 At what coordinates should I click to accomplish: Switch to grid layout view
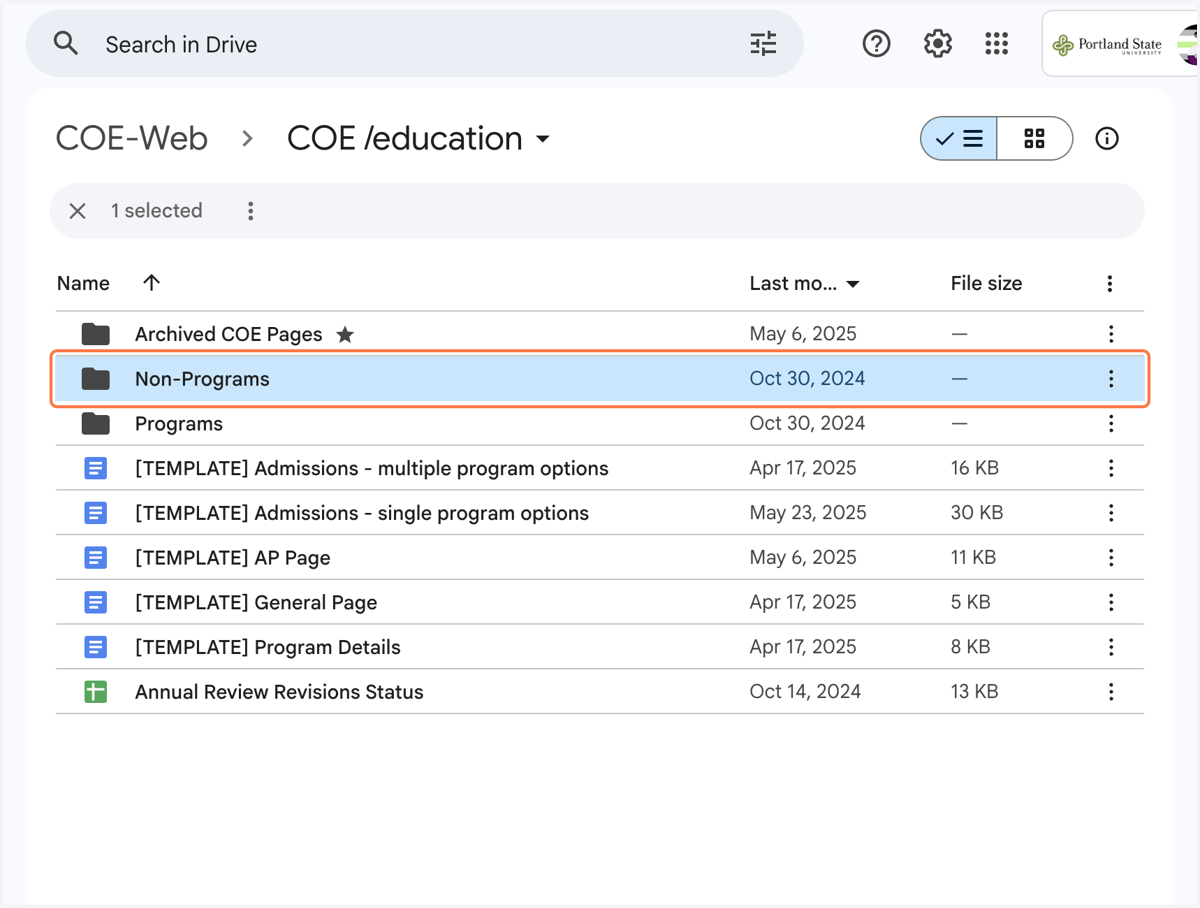[1034, 139]
